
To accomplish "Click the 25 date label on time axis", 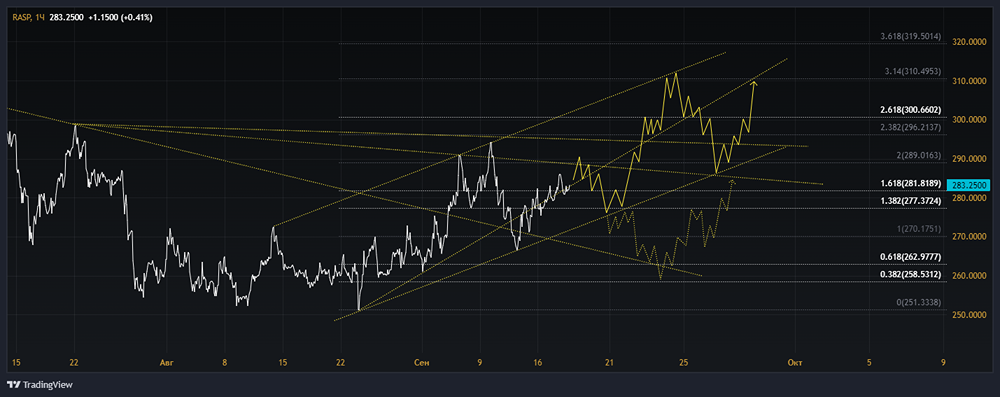I will click(x=683, y=363).
